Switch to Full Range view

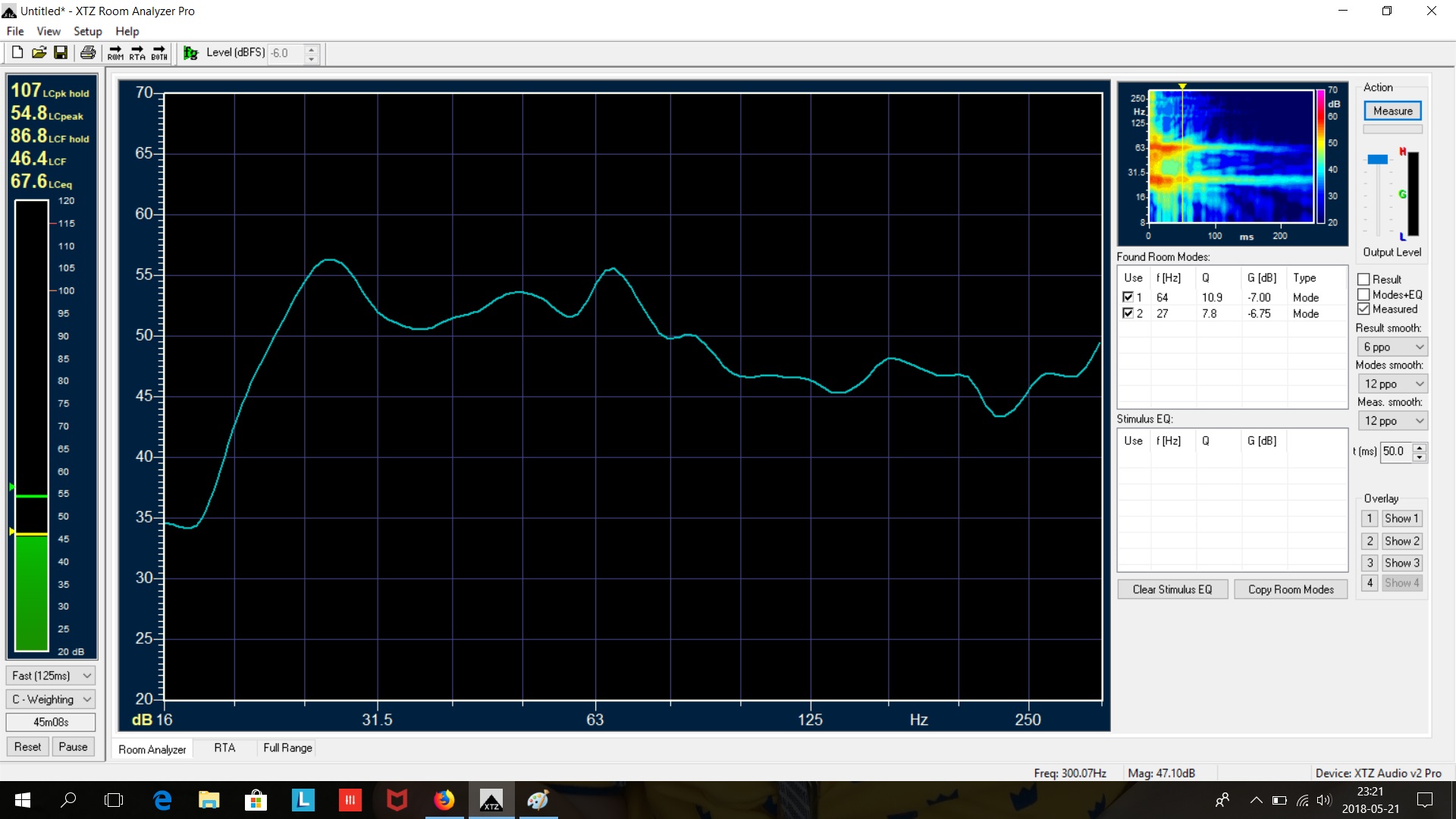tap(287, 748)
